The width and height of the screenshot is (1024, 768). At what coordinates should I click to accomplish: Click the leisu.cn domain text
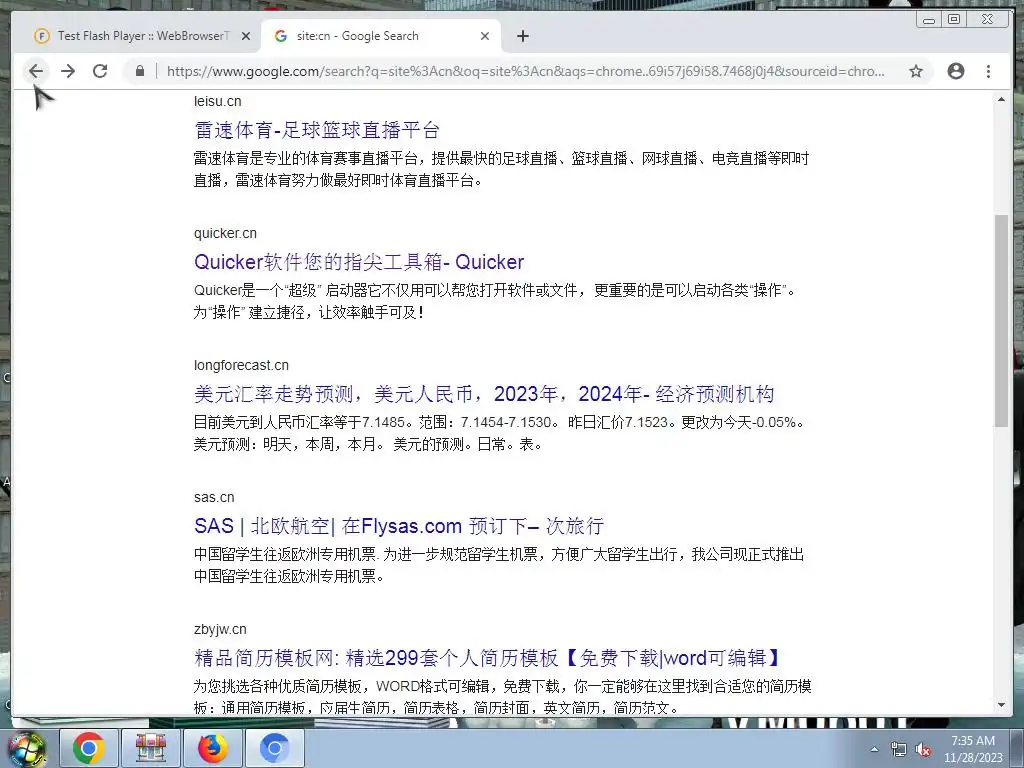pos(217,101)
